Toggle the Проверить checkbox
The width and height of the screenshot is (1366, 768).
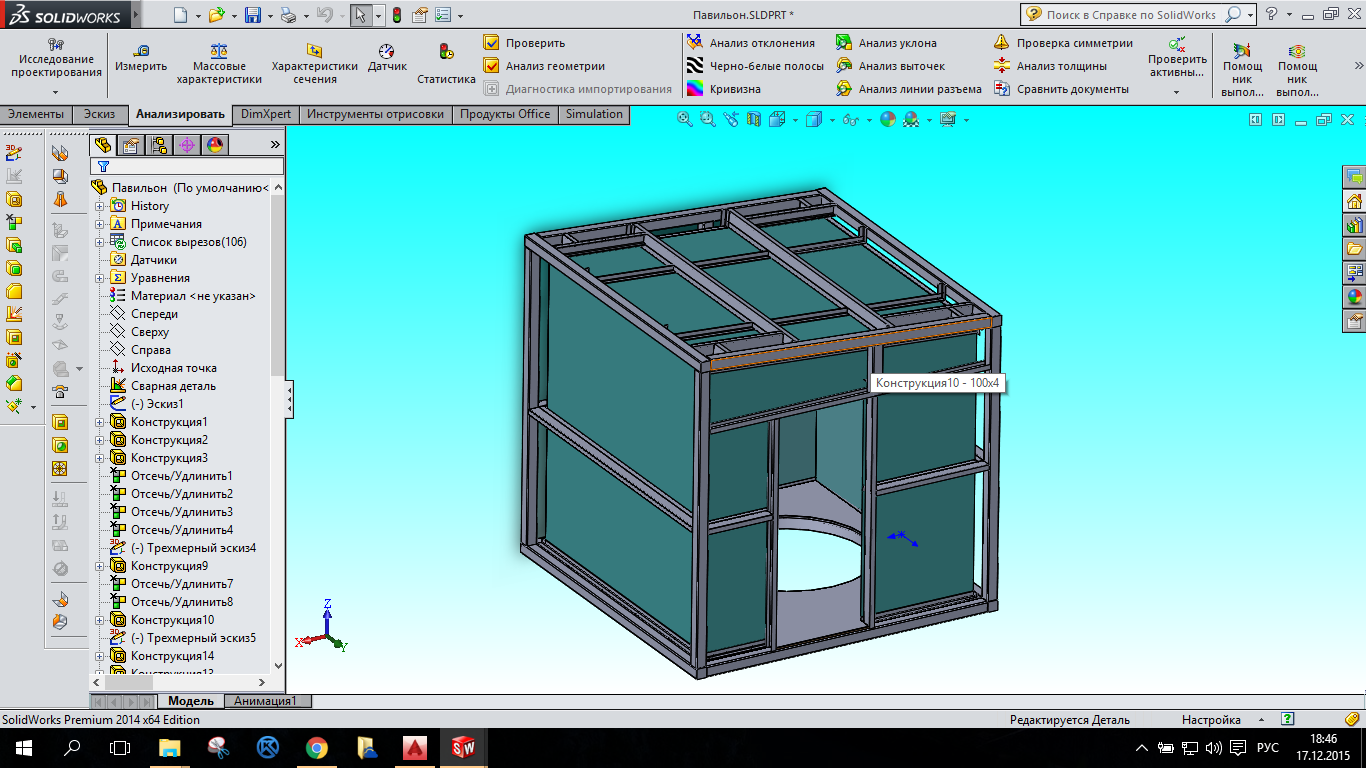click(491, 43)
